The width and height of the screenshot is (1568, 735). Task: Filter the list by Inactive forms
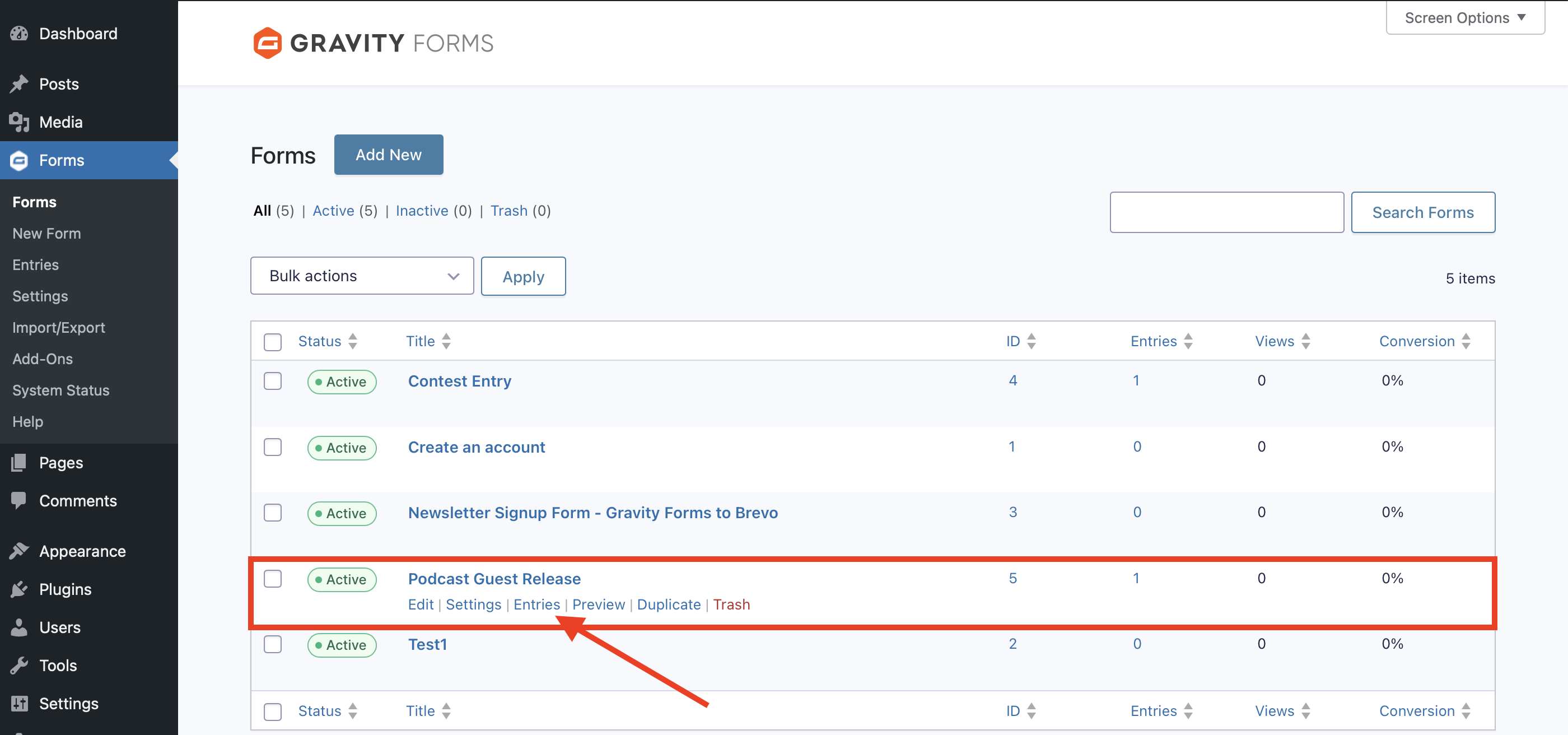click(x=422, y=211)
